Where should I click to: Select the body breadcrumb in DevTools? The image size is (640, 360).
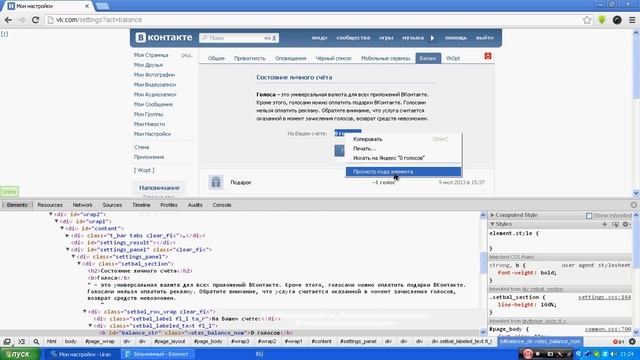tap(71, 342)
